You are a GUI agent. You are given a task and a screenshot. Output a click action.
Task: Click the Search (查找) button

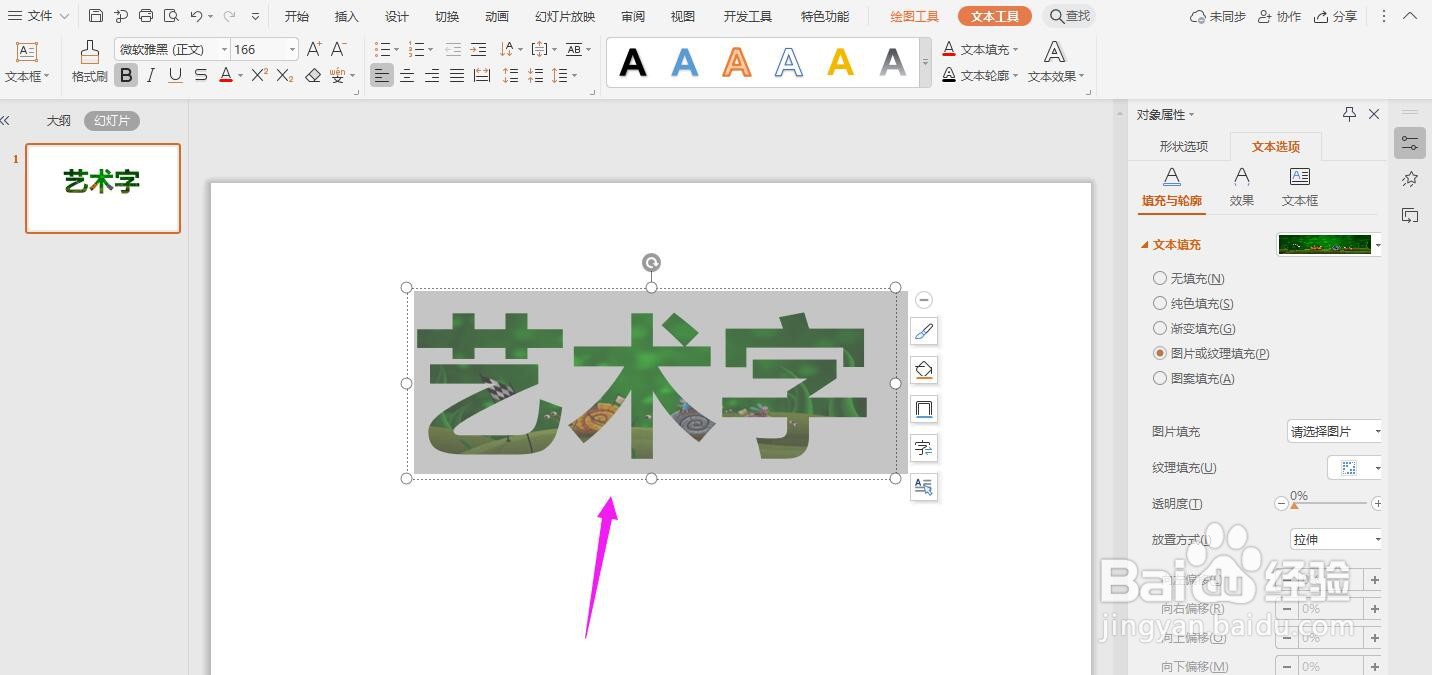[1069, 16]
